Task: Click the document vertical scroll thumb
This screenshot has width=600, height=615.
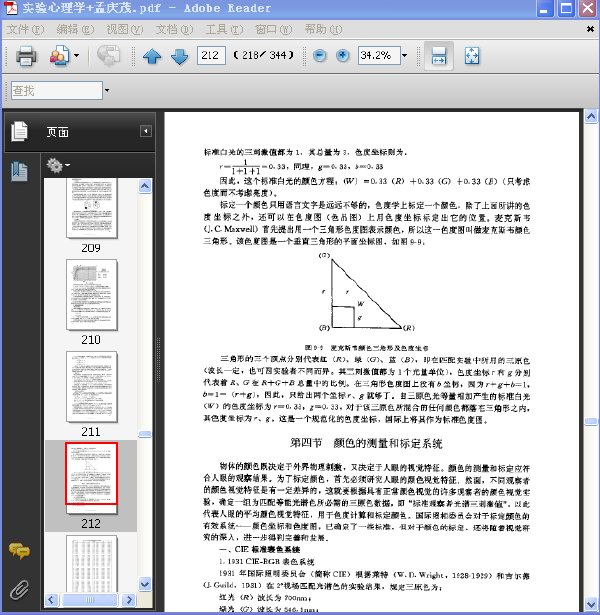Action: [591, 421]
